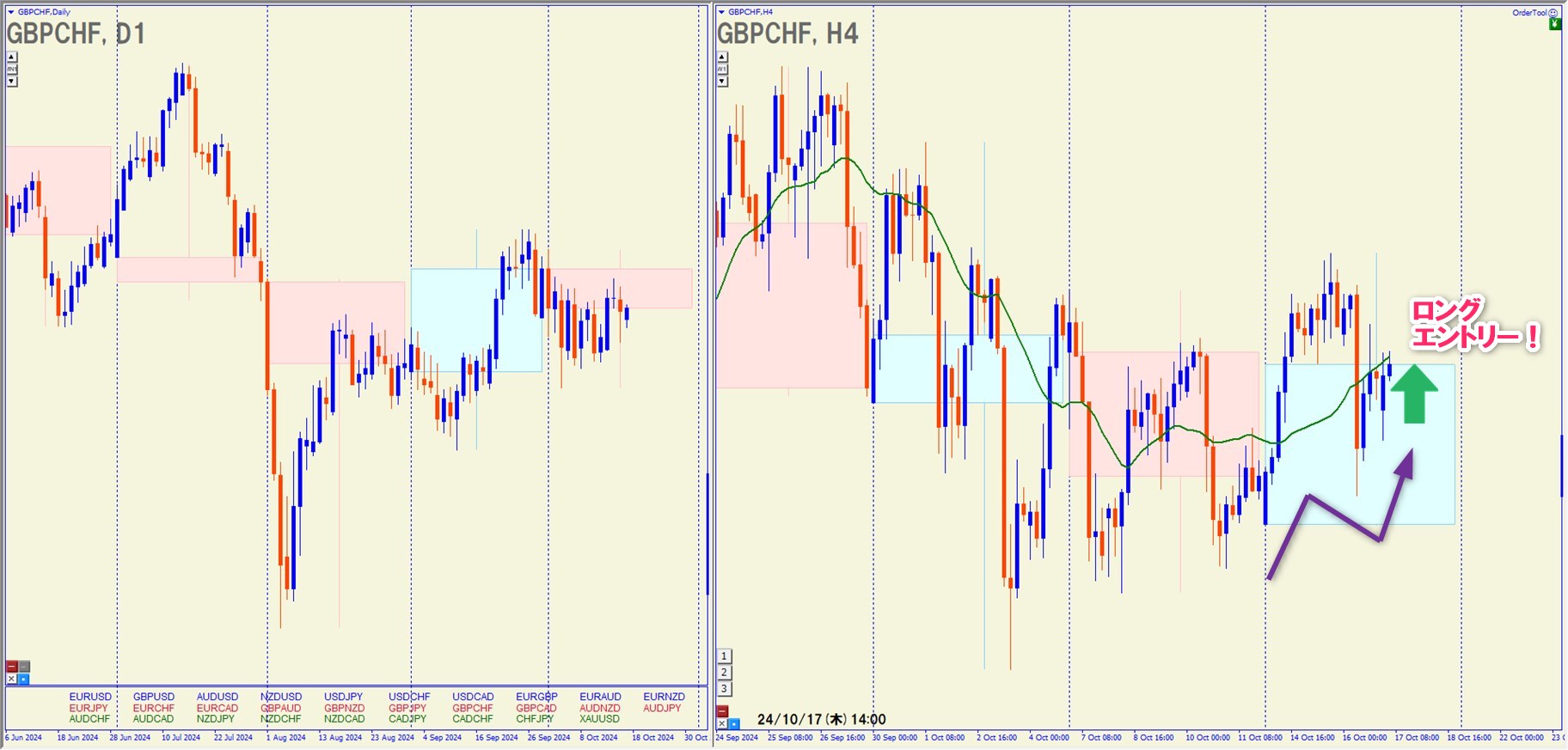This screenshot has height=750, width=1568.
Task: Expand the GBPCHF,Daily chart title dropdown arrow
Action: [x=11, y=12]
